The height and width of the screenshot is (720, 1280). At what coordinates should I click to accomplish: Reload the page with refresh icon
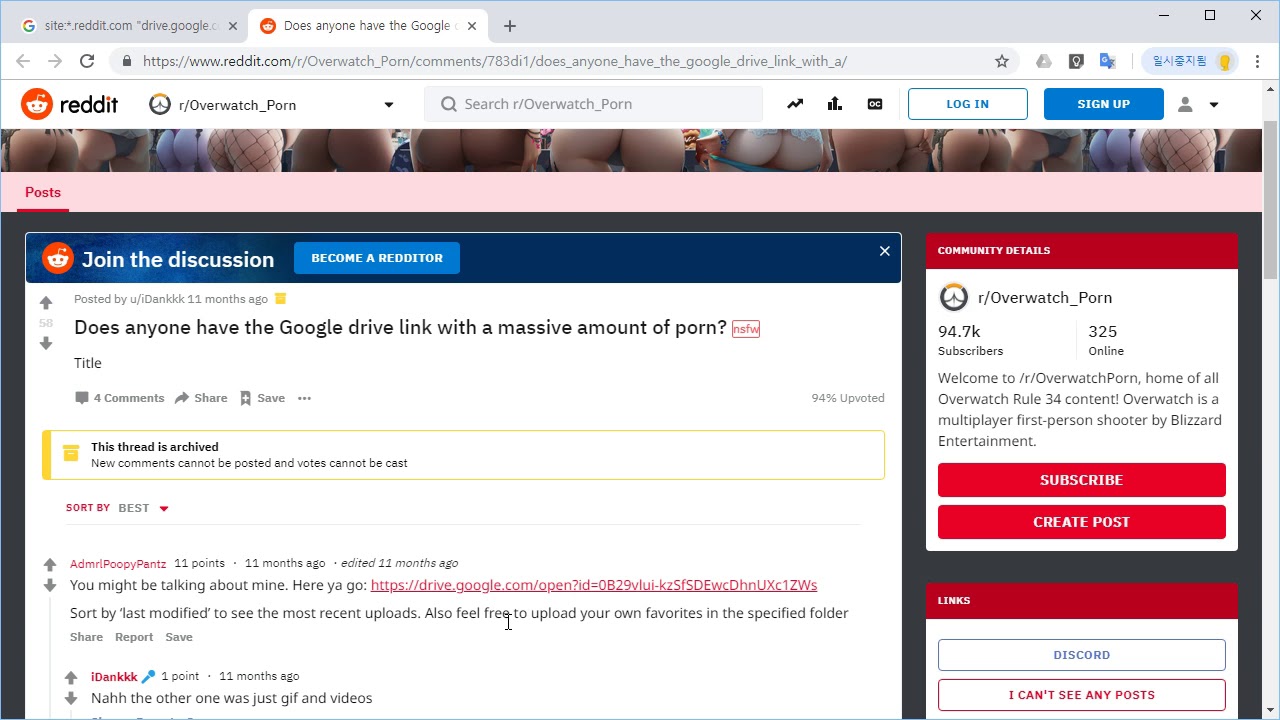[87, 61]
